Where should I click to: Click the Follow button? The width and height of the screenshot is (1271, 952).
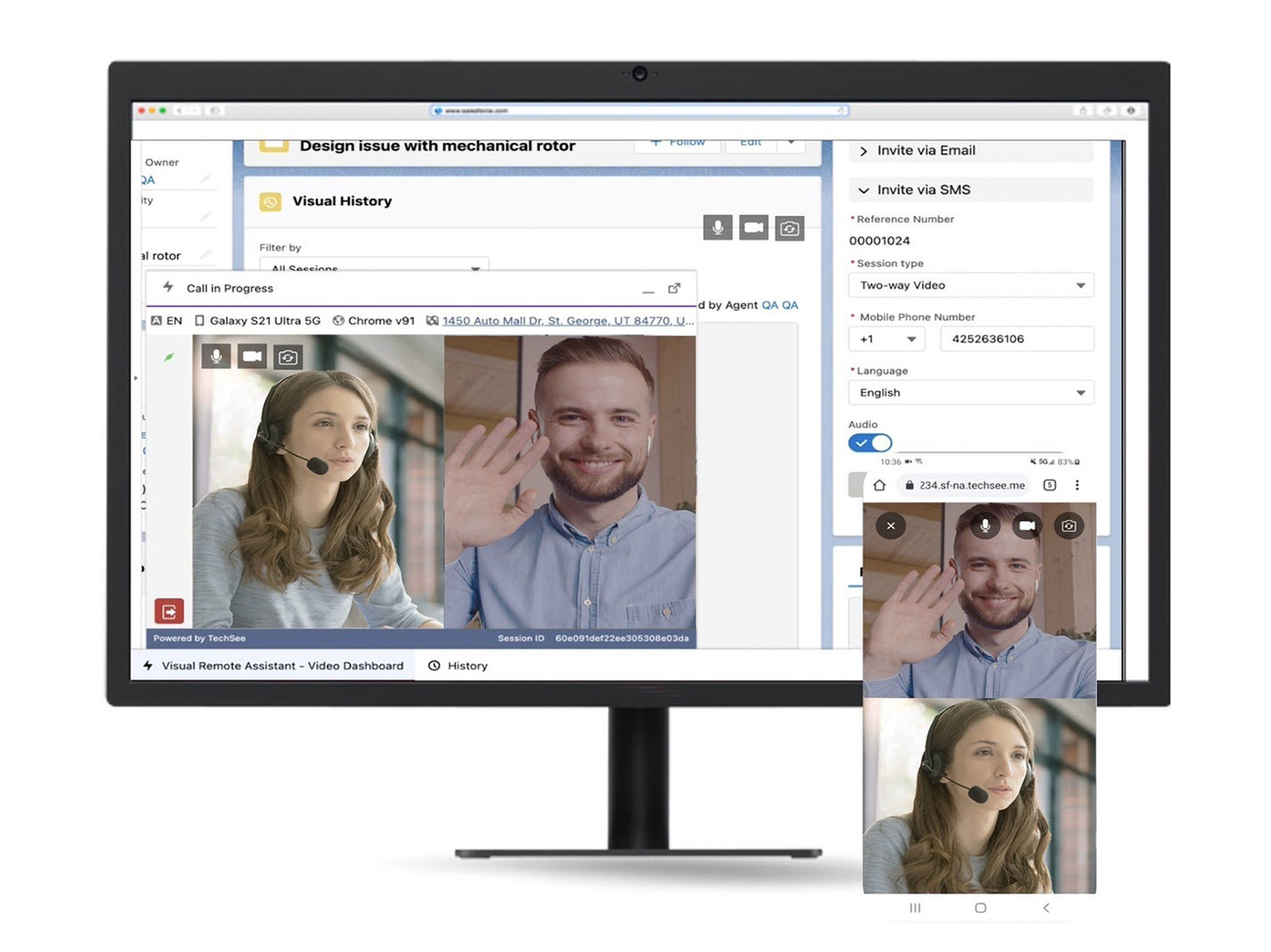(678, 143)
